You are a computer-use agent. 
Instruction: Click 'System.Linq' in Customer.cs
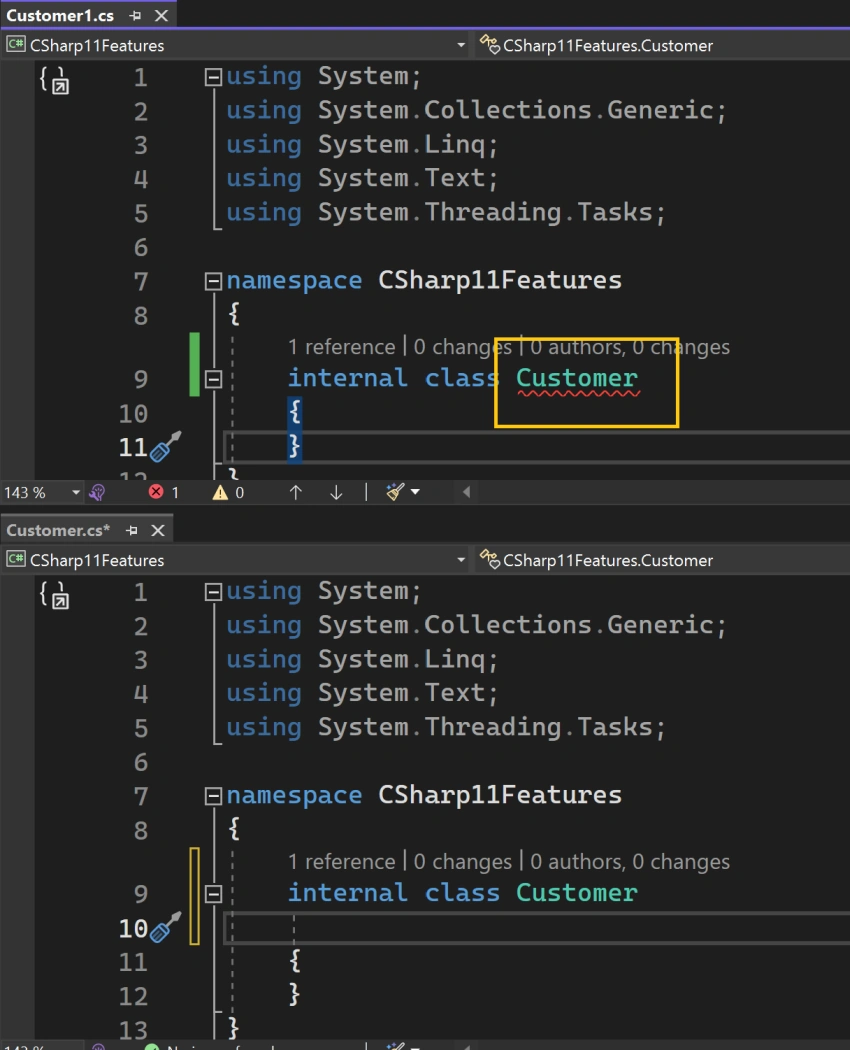coord(401,660)
